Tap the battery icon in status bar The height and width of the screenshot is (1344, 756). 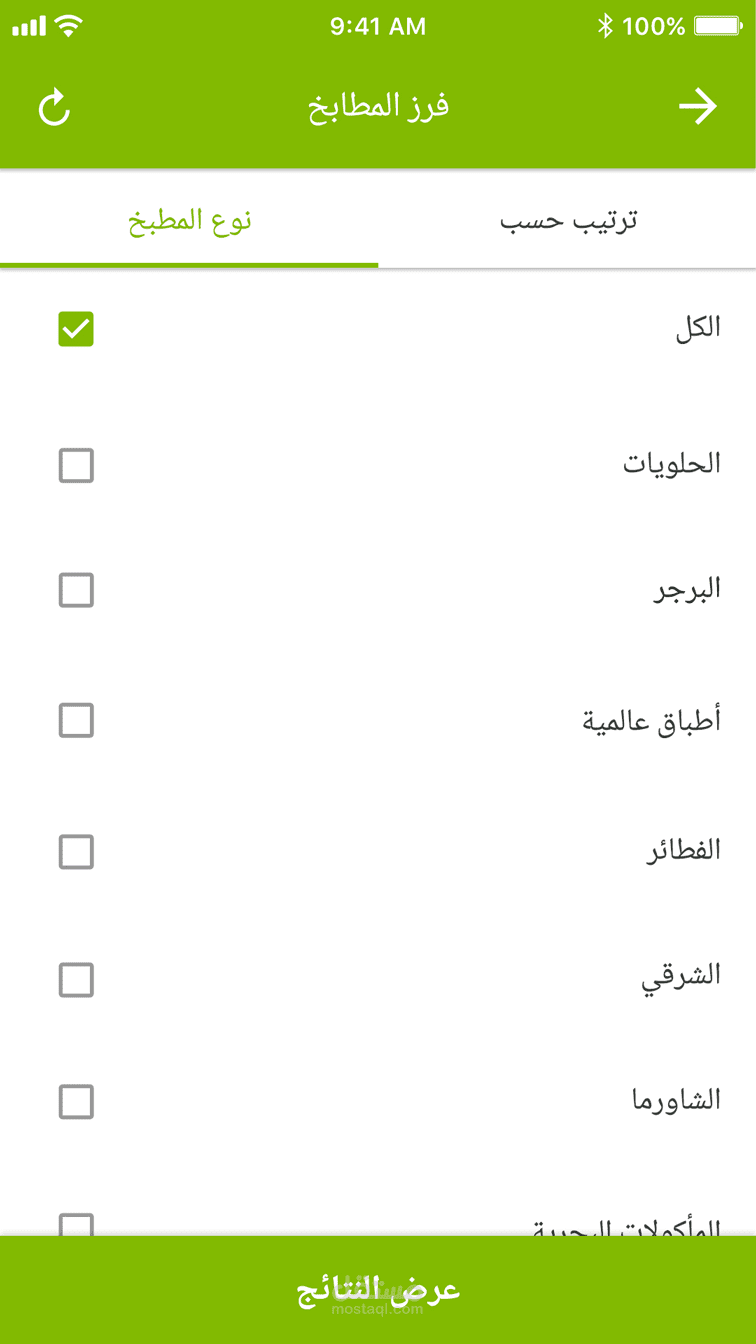(717, 26)
